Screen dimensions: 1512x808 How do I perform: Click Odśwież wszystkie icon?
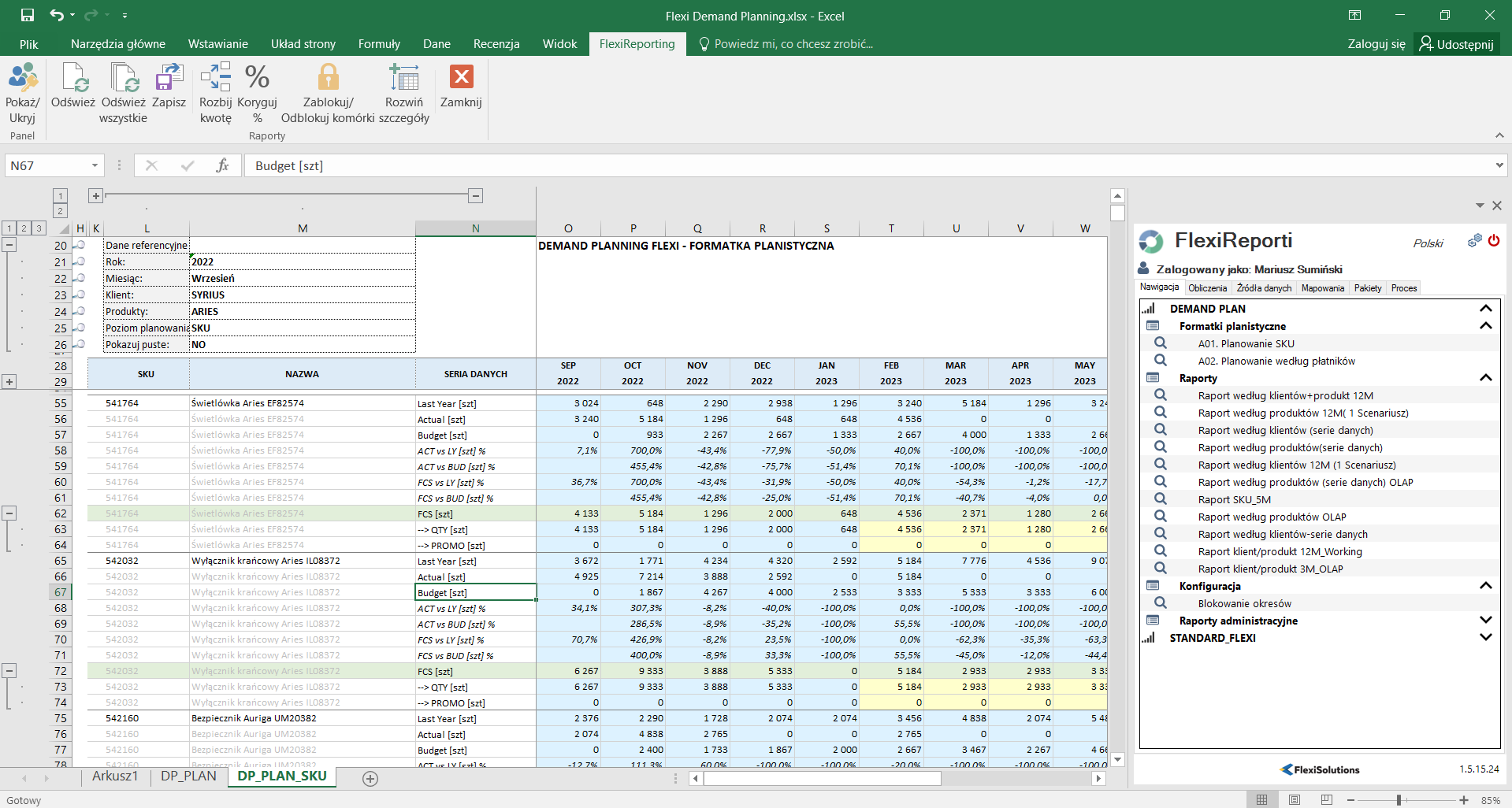123,79
